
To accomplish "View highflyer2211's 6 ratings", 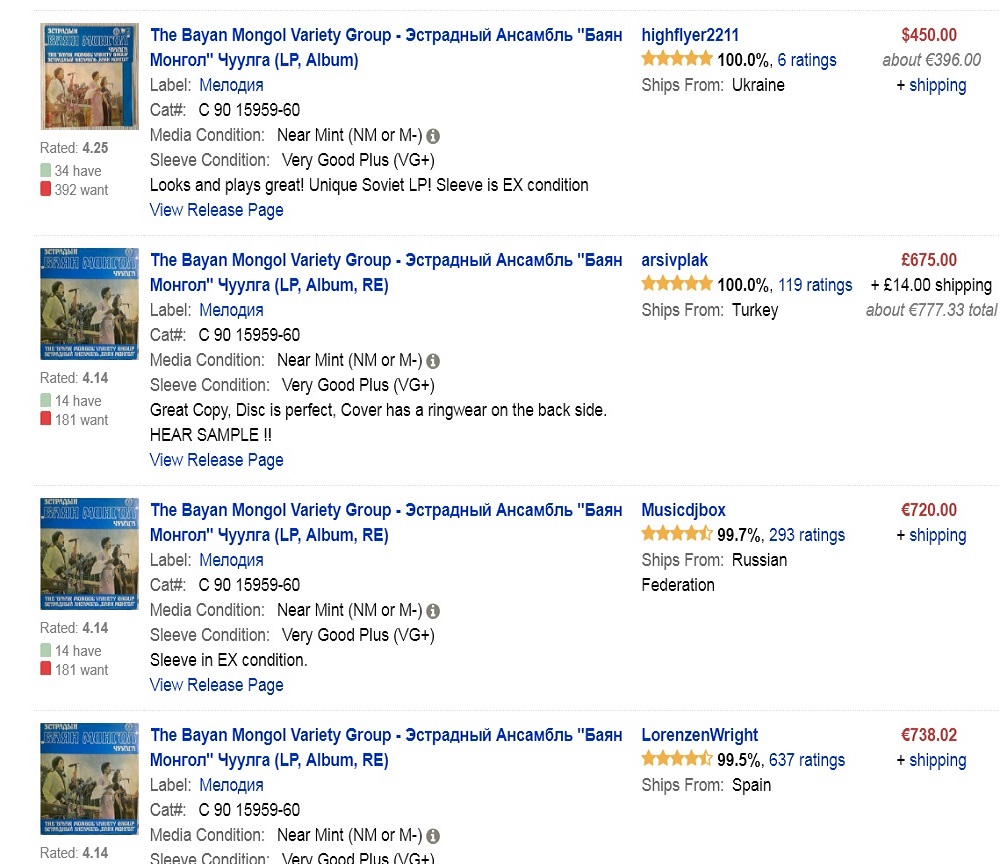I will coord(806,60).
